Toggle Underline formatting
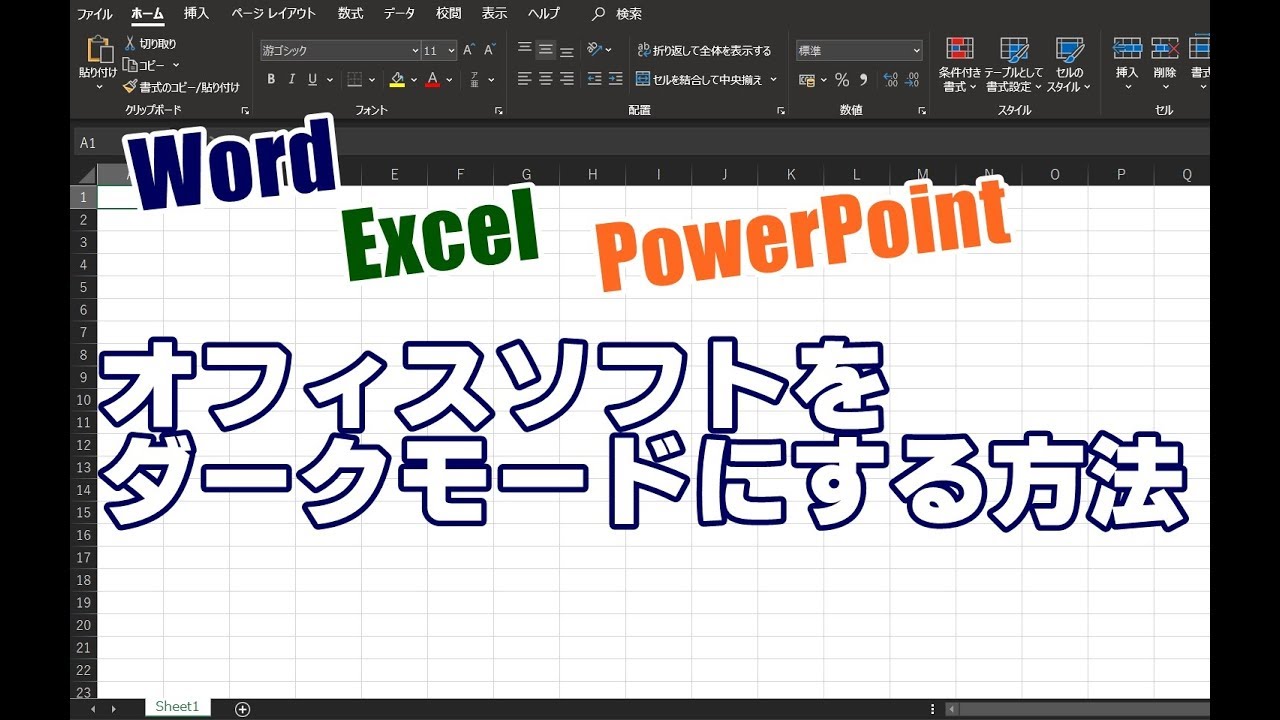 tap(313, 80)
